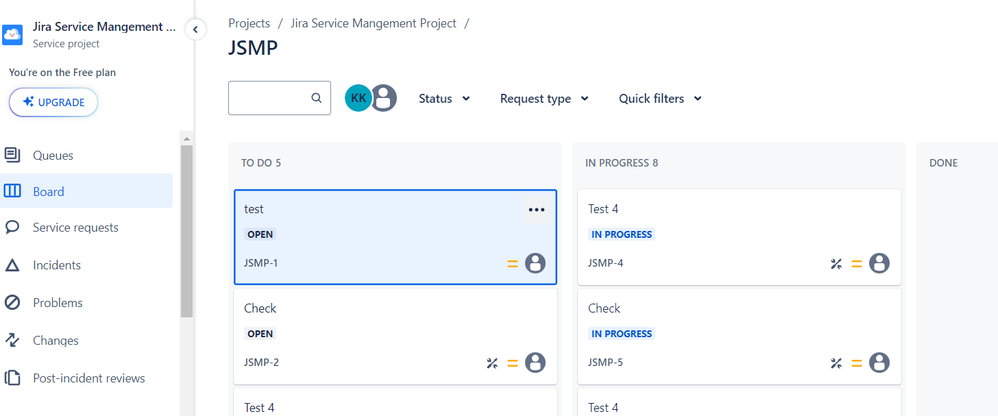Viewport: 998px width, 416px height.
Task: Click the IN PROGRESS badge on JSMP-4
Action: pos(621,234)
